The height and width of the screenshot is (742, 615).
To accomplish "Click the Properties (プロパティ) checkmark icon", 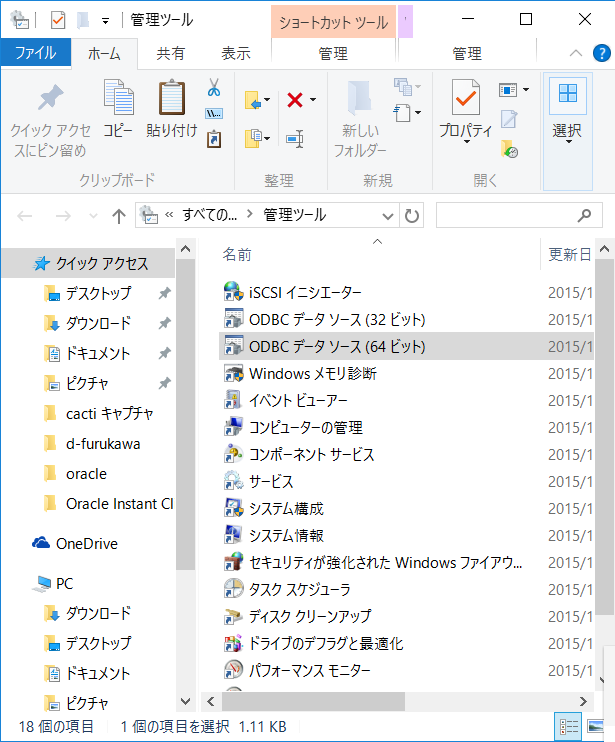I will coord(466,97).
